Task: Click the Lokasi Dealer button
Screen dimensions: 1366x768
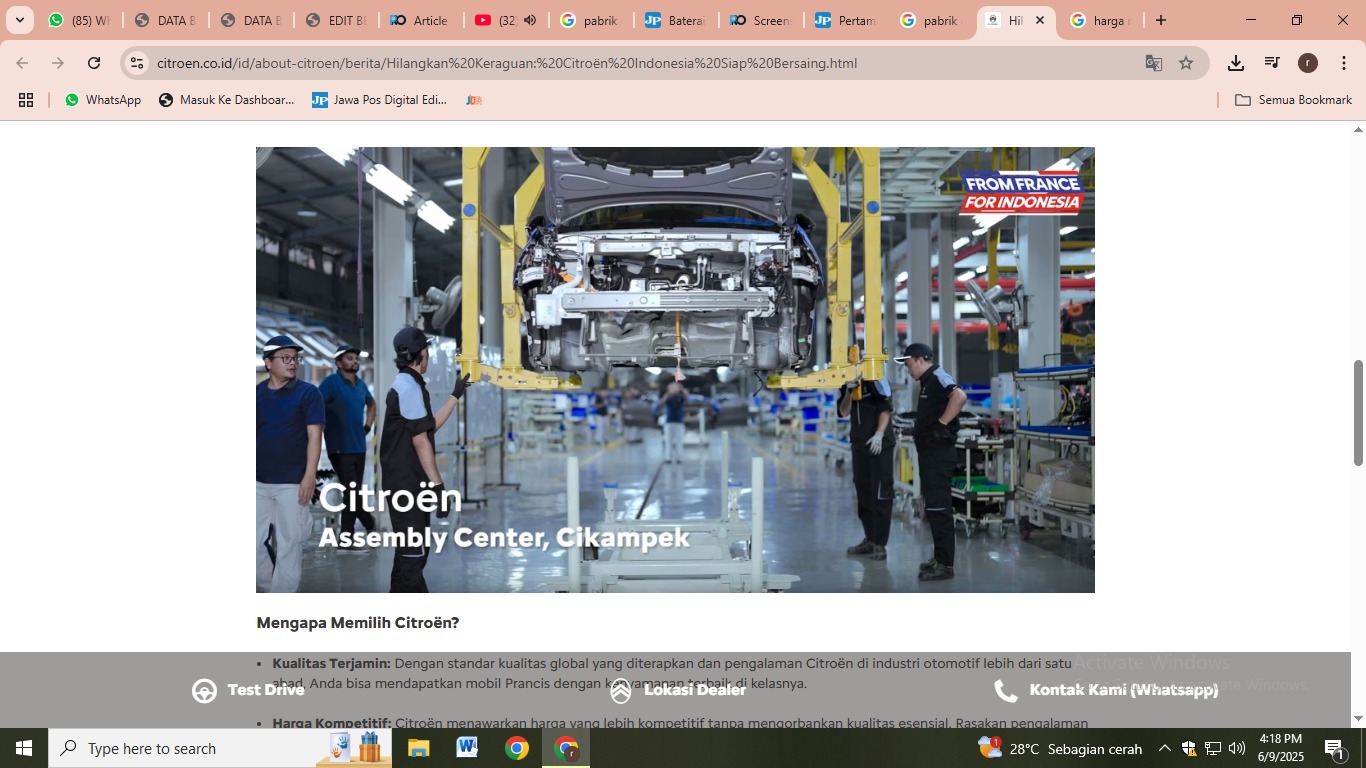Action: click(x=678, y=690)
